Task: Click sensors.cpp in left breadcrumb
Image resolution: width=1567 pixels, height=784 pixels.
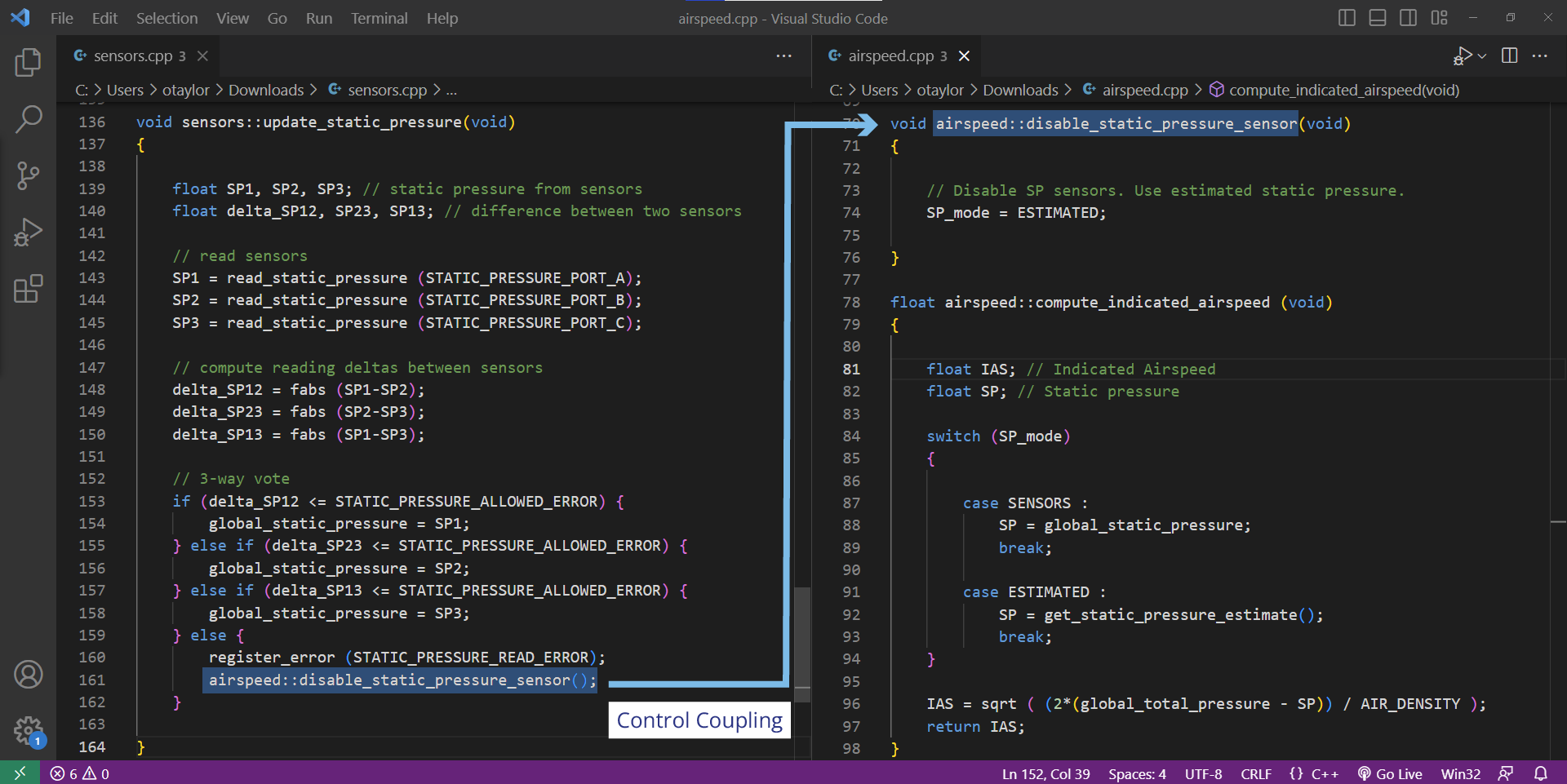Action: tap(387, 90)
